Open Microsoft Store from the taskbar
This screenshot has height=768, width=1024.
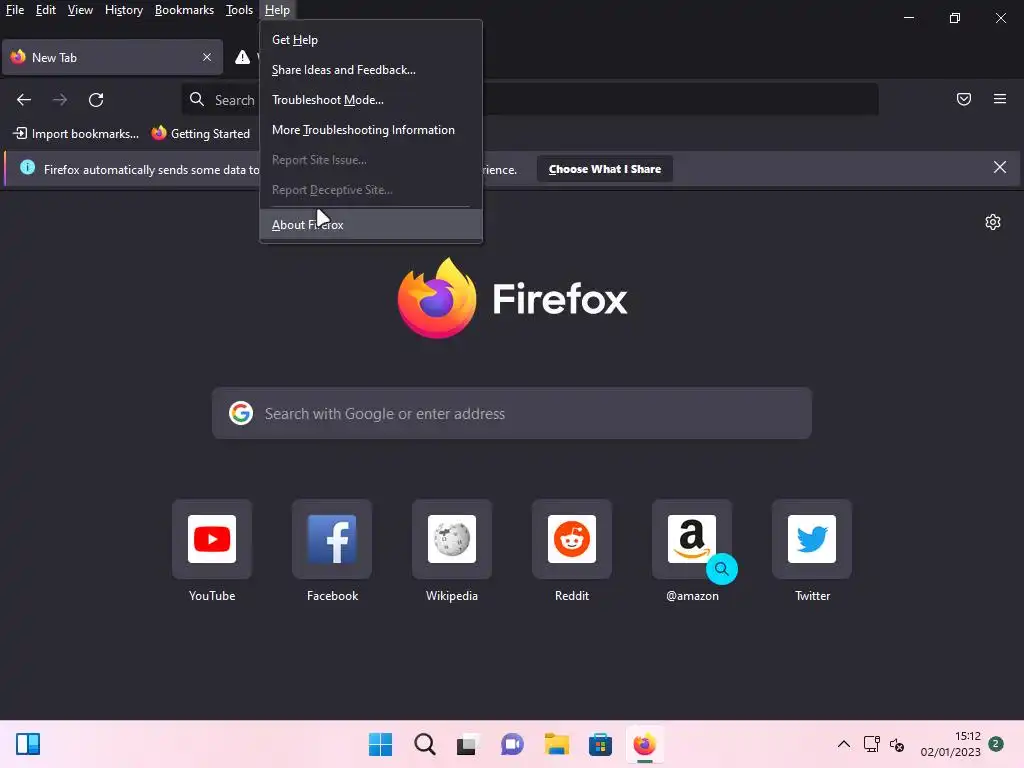tap(600, 744)
